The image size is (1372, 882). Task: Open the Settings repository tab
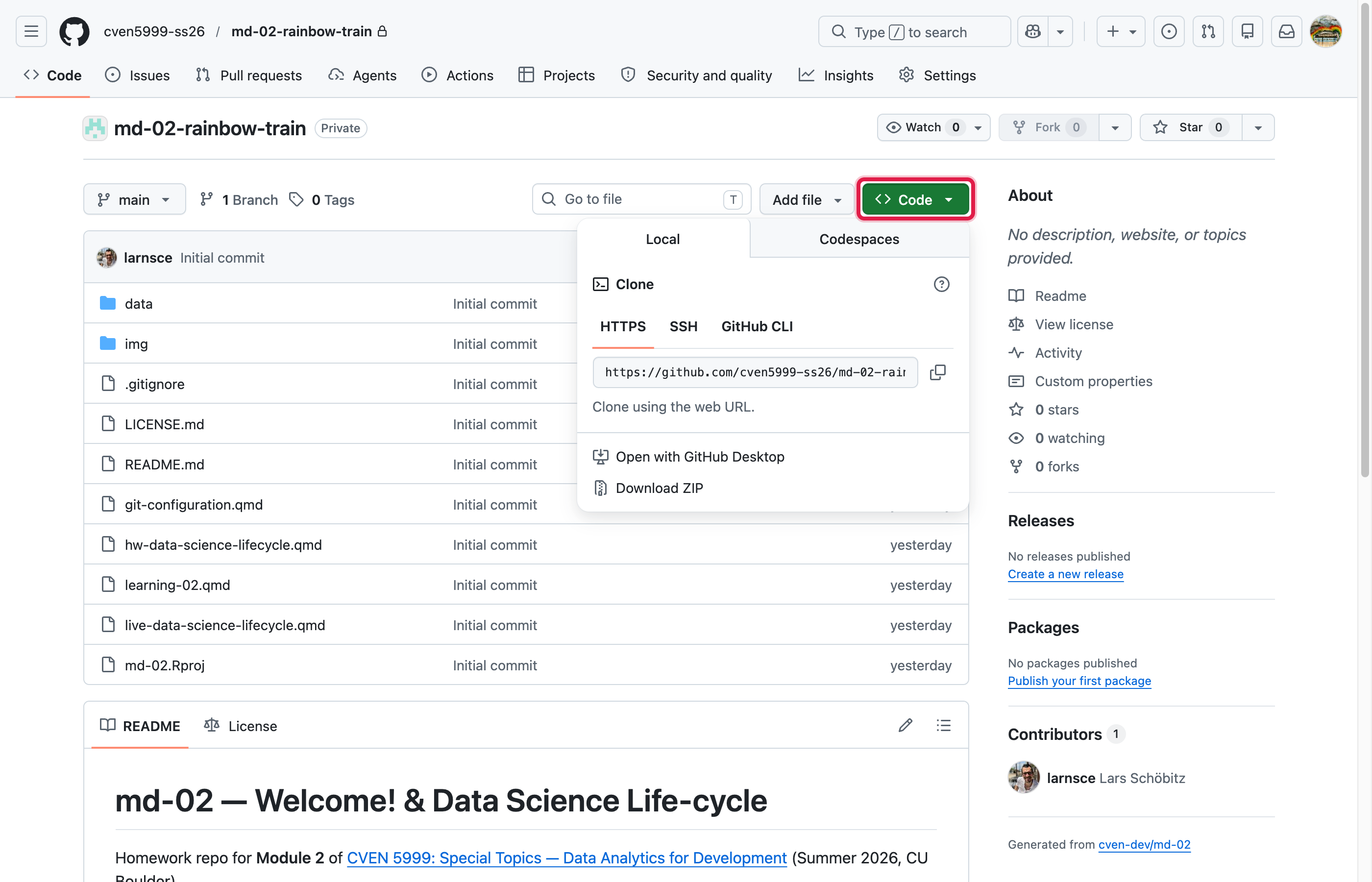pyautogui.click(x=937, y=75)
